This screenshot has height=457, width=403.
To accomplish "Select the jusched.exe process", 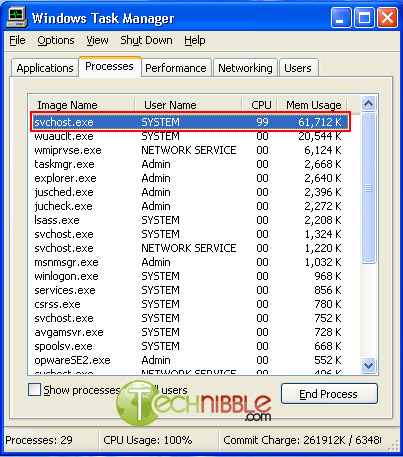I will 190,192.
